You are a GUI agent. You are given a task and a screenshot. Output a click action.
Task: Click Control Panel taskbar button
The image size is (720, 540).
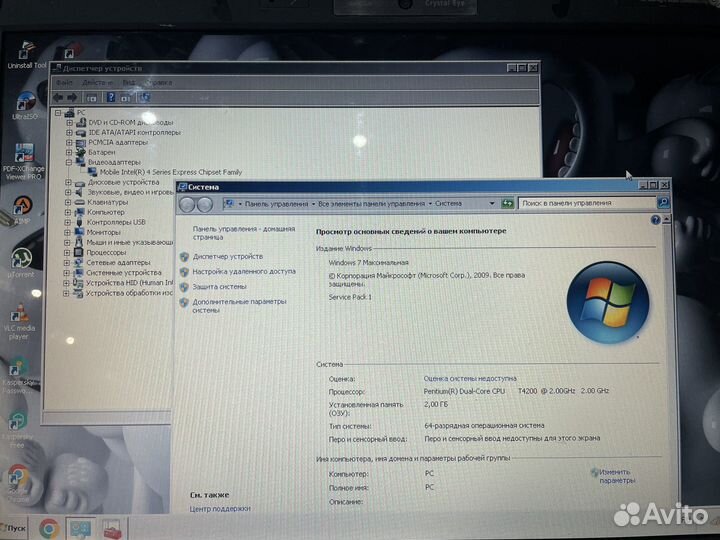click(80, 529)
